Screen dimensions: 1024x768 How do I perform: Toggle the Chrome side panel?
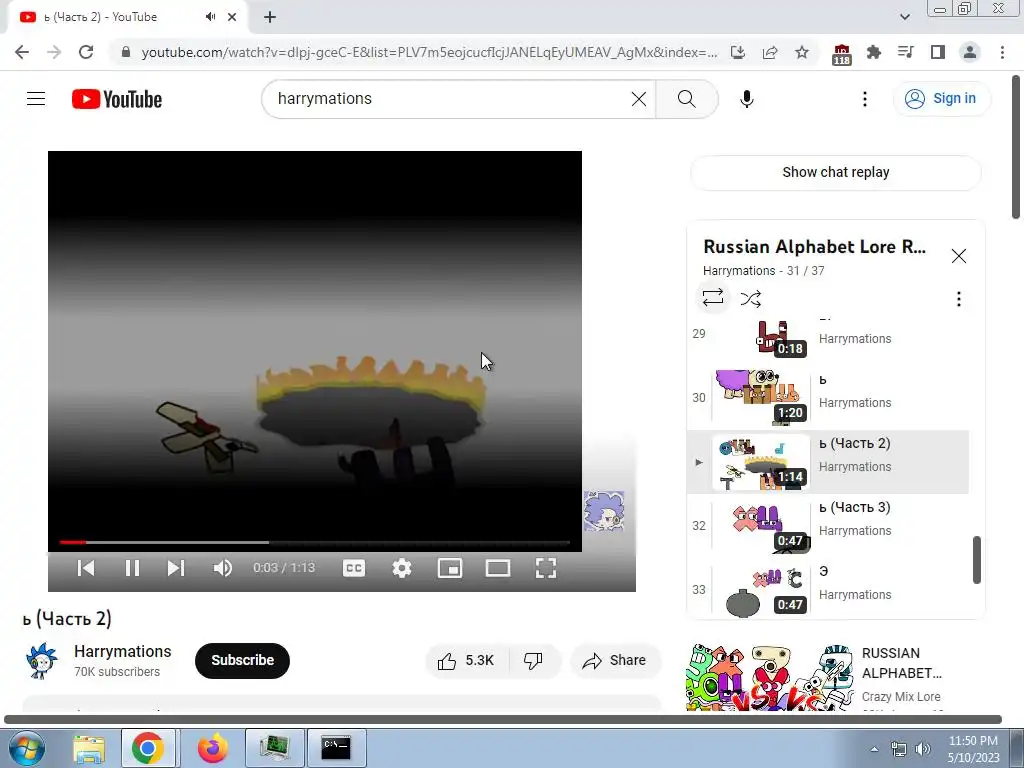pos(938,52)
